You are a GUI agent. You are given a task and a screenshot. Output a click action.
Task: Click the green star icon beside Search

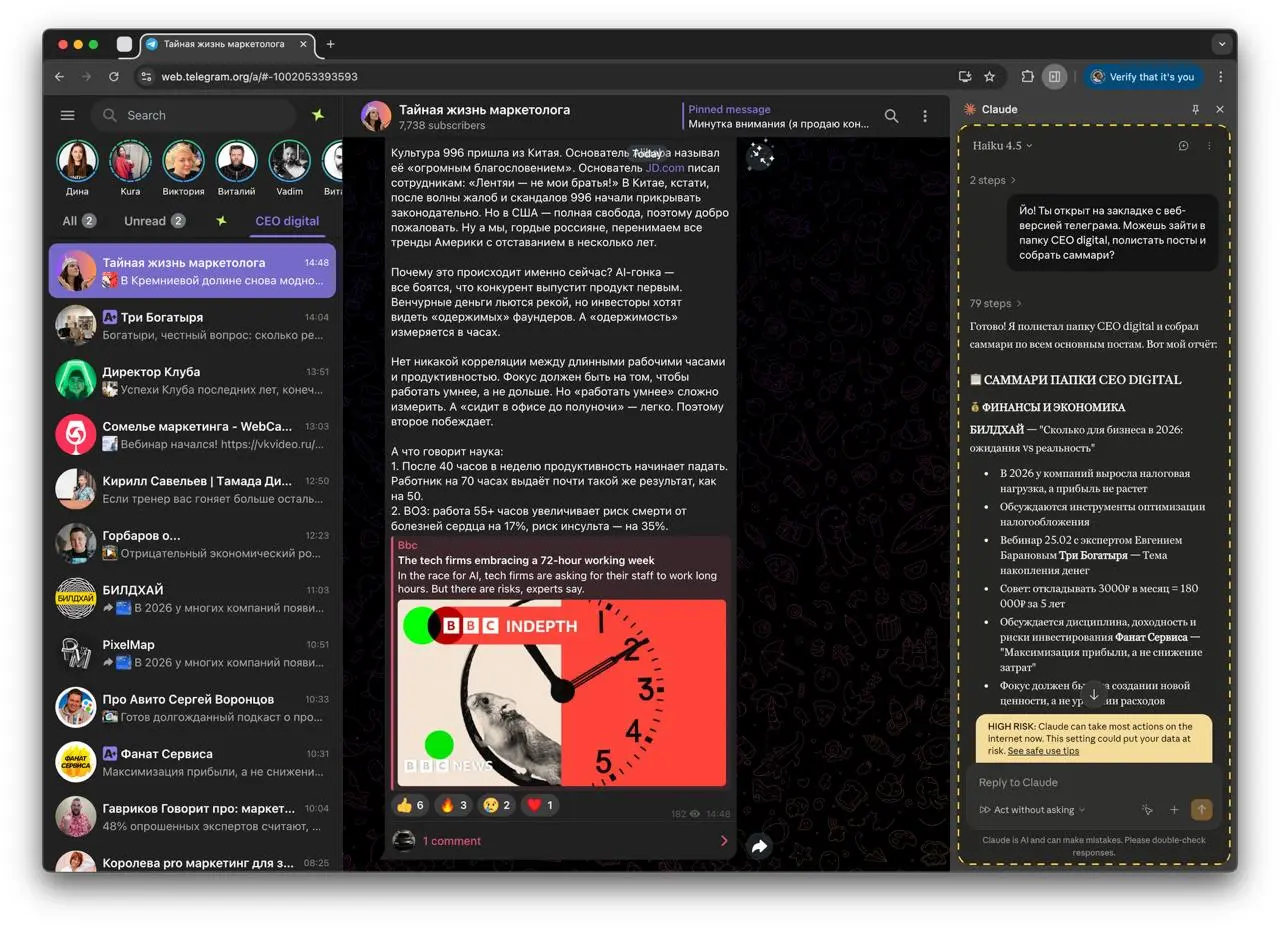click(318, 115)
